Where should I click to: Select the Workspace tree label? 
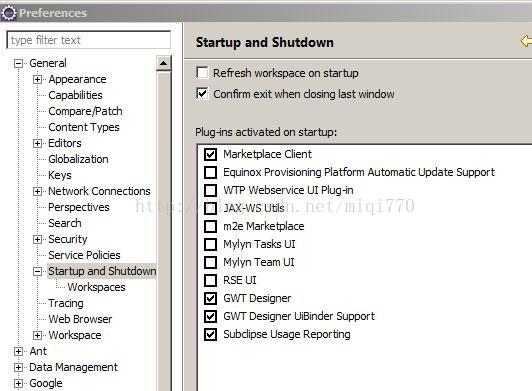point(75,335)
